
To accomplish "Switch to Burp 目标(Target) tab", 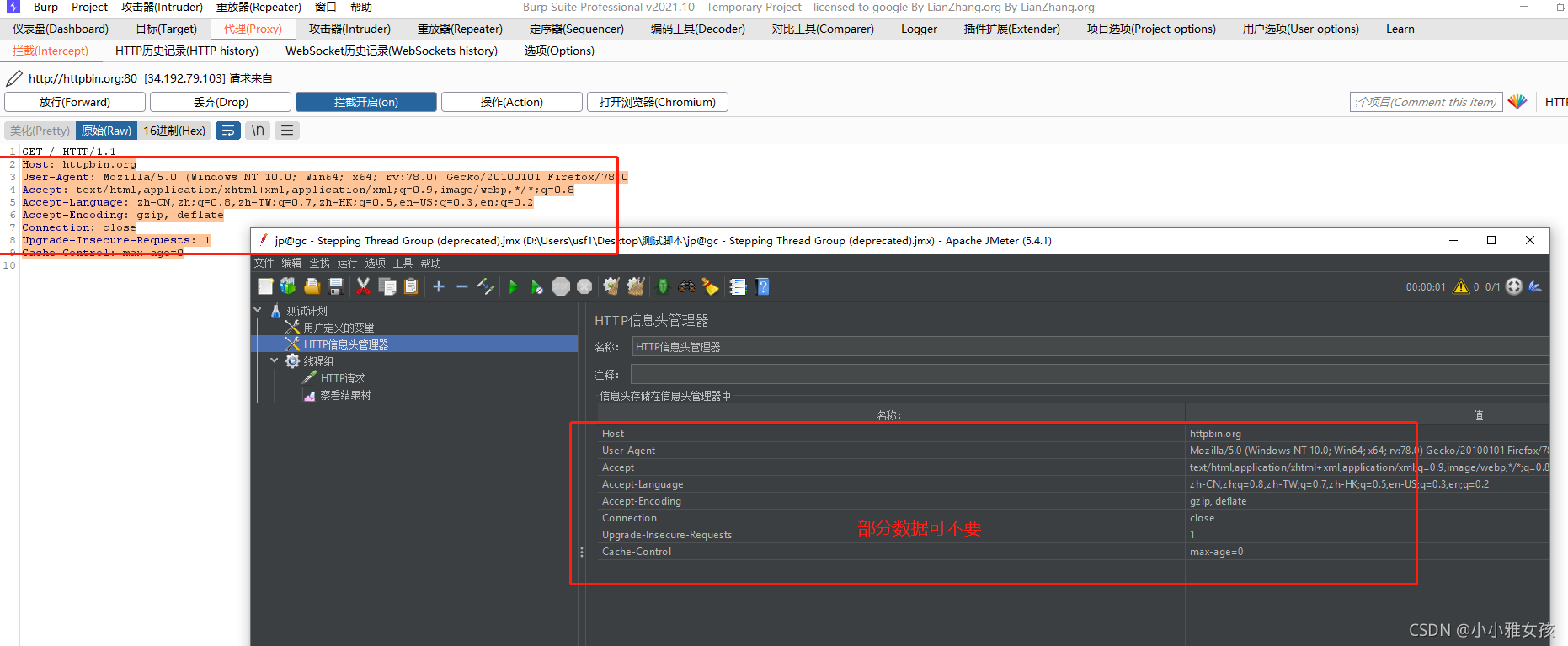I will click(x=166, y=29).
